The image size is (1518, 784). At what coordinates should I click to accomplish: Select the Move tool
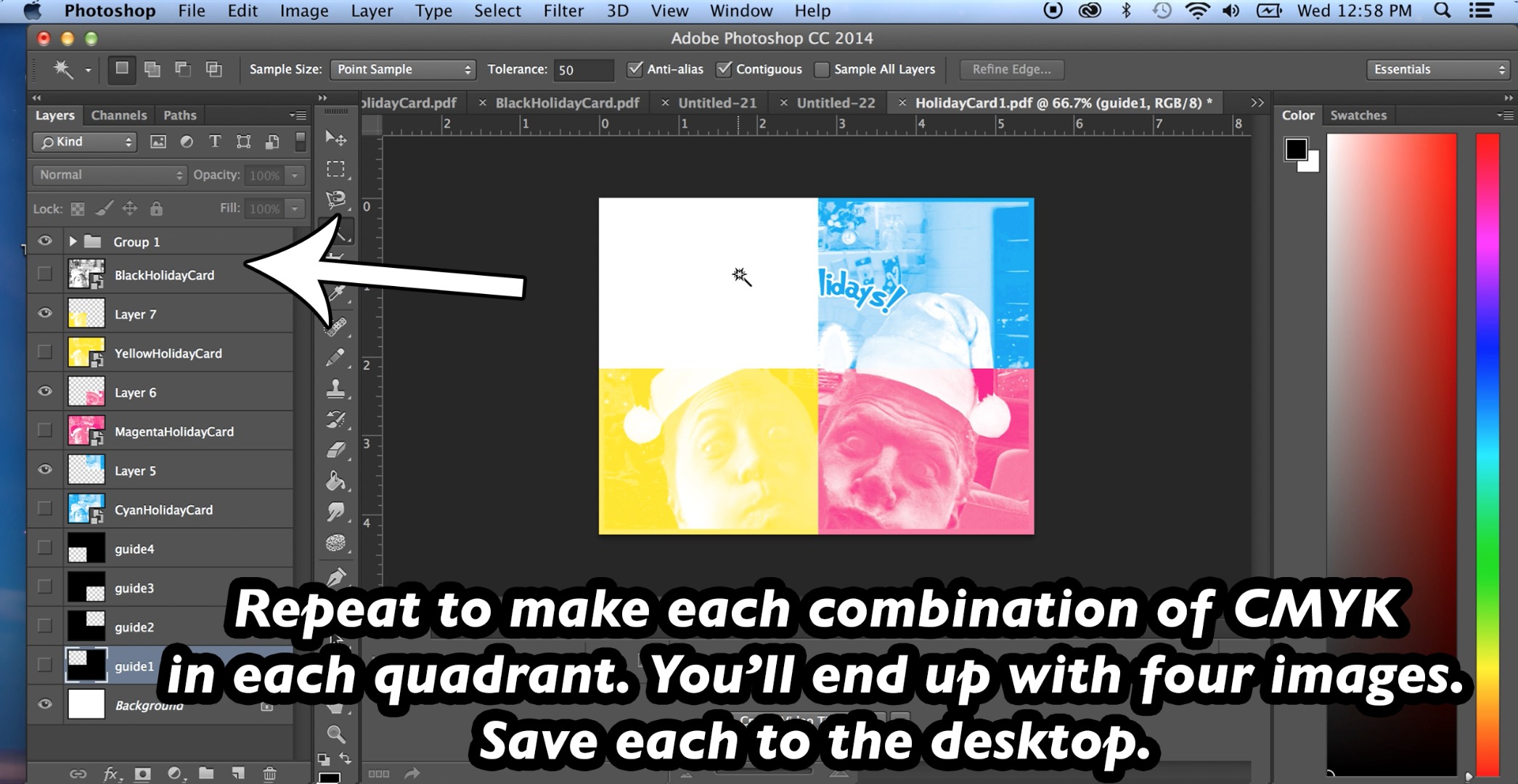coord(336,138)
